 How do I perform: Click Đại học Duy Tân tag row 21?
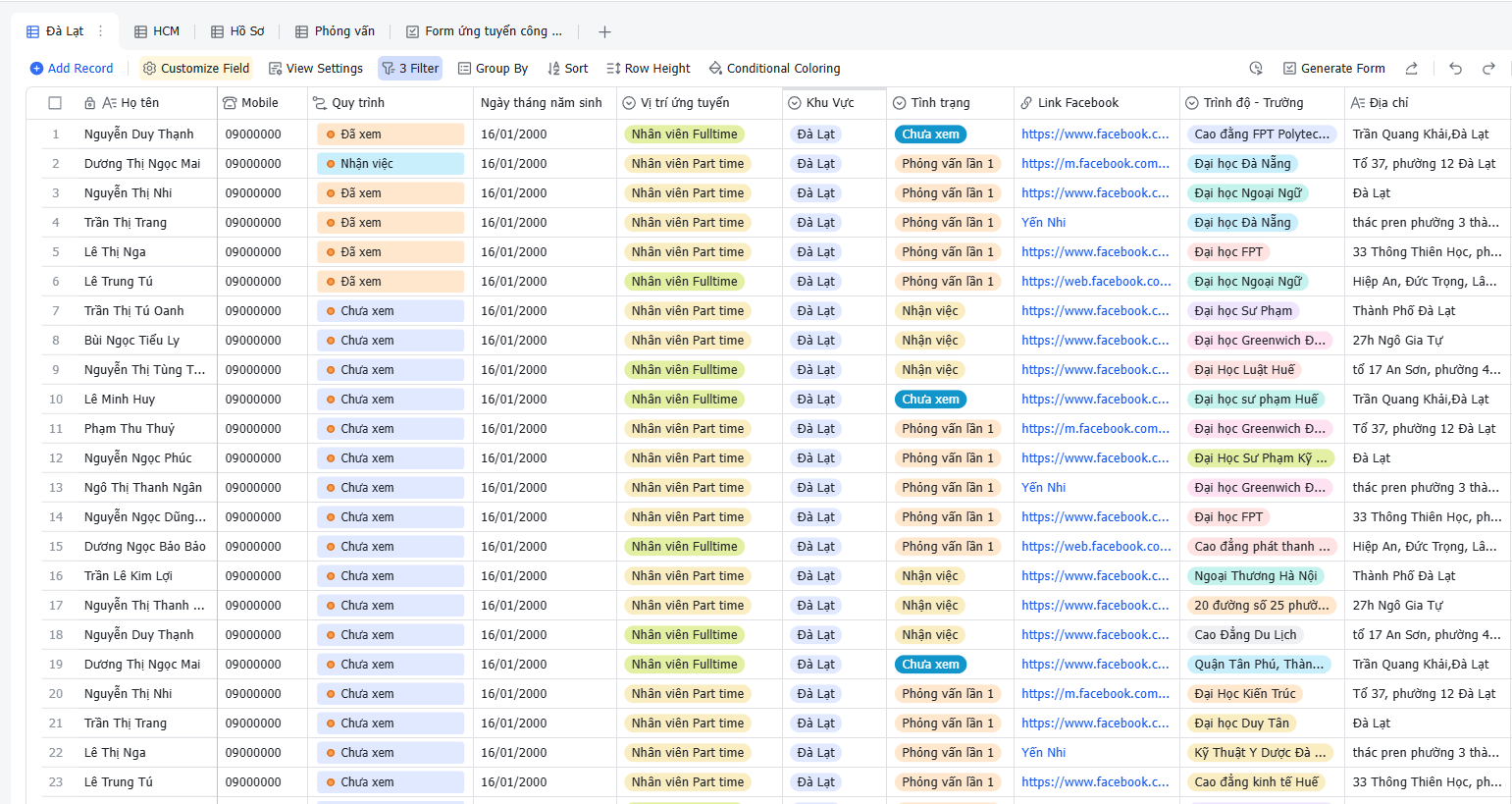click(1241, 724)
